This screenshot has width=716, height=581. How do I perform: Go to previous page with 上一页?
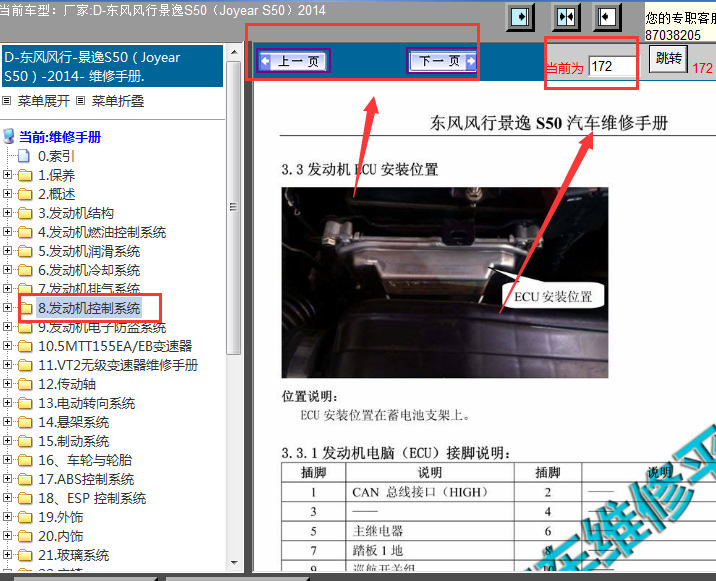point(293,61)
